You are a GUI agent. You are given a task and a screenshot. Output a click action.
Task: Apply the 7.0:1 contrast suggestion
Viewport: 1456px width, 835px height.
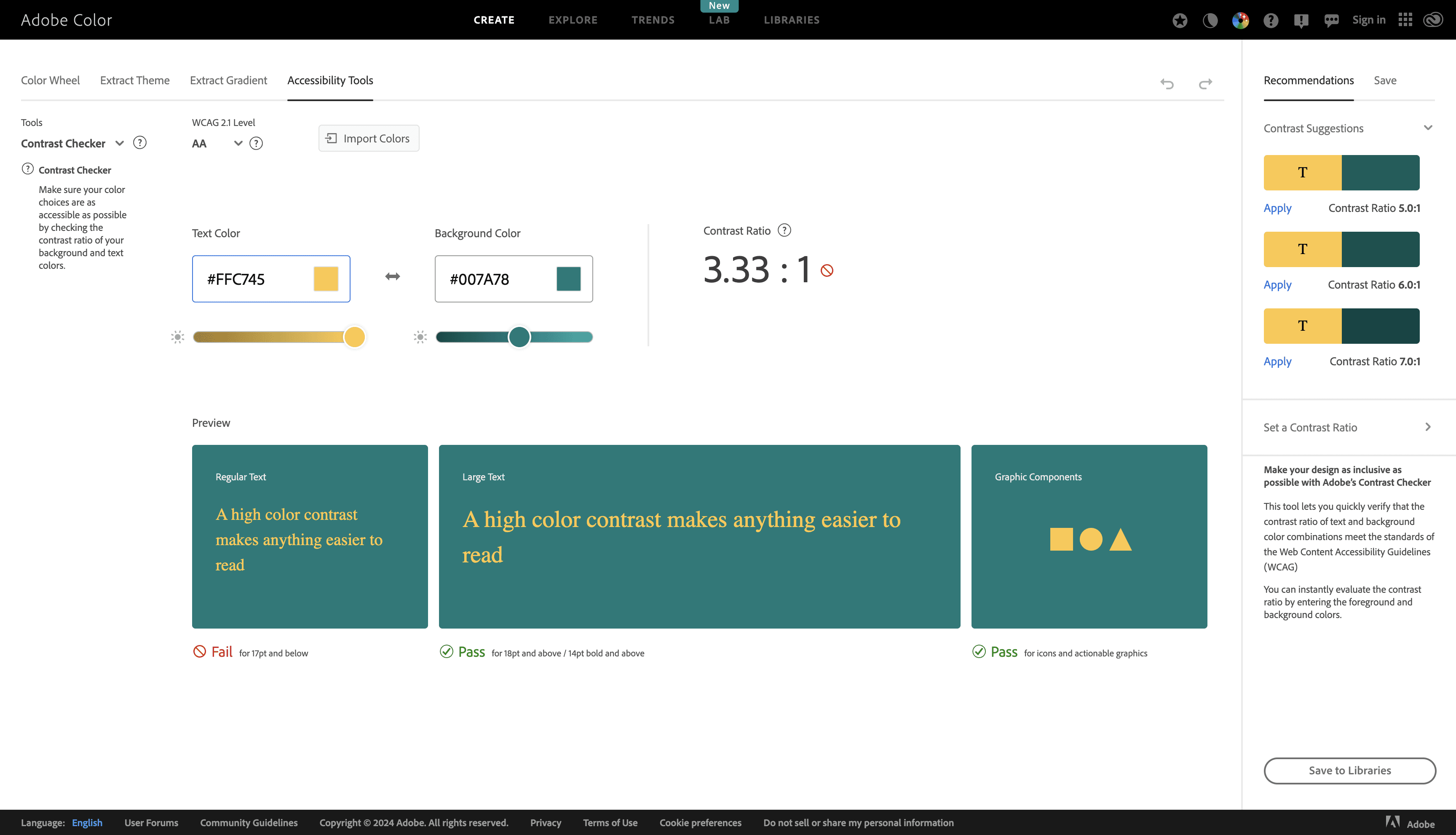1278,361
